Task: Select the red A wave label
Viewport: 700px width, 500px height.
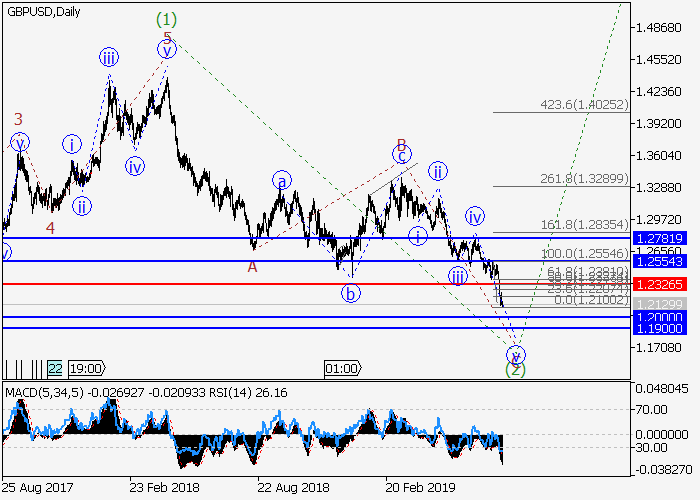Action: [x=252, y=266]
